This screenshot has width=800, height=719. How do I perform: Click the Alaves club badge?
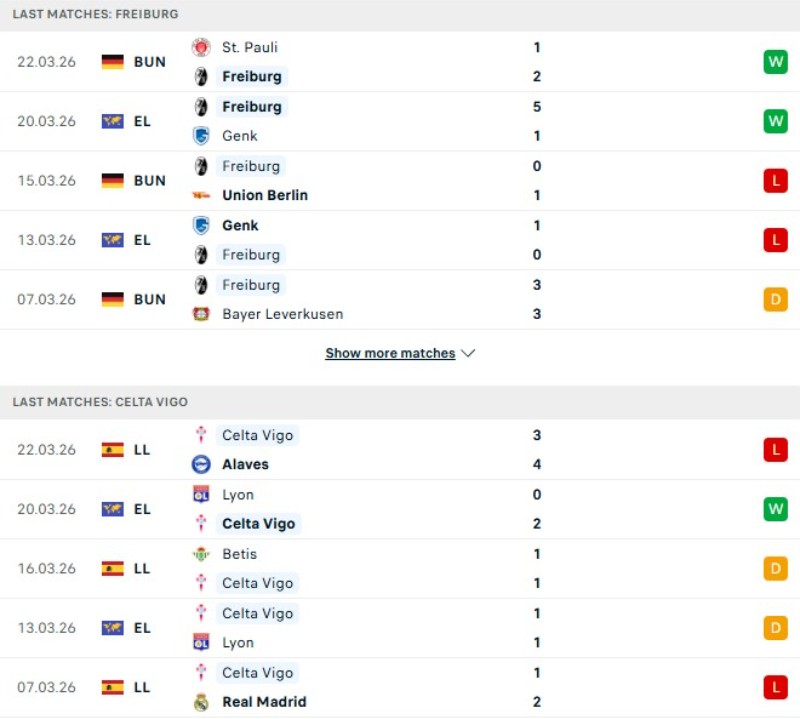201,464
